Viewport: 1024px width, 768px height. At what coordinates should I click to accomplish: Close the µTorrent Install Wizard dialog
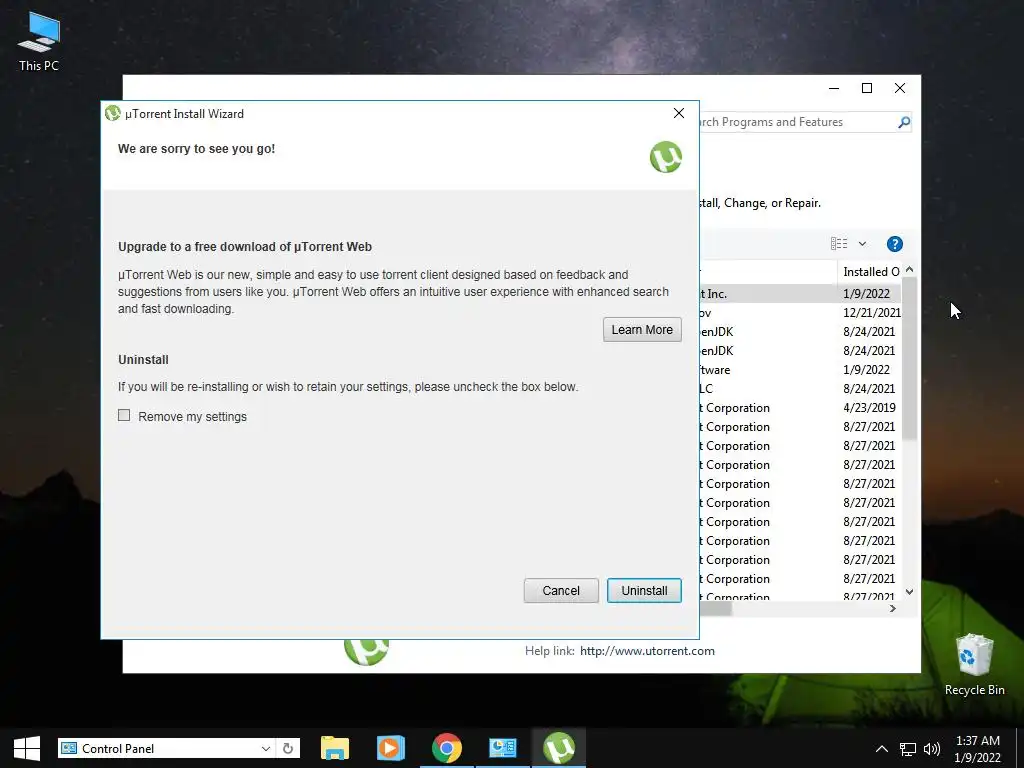(x=679, y=114)
